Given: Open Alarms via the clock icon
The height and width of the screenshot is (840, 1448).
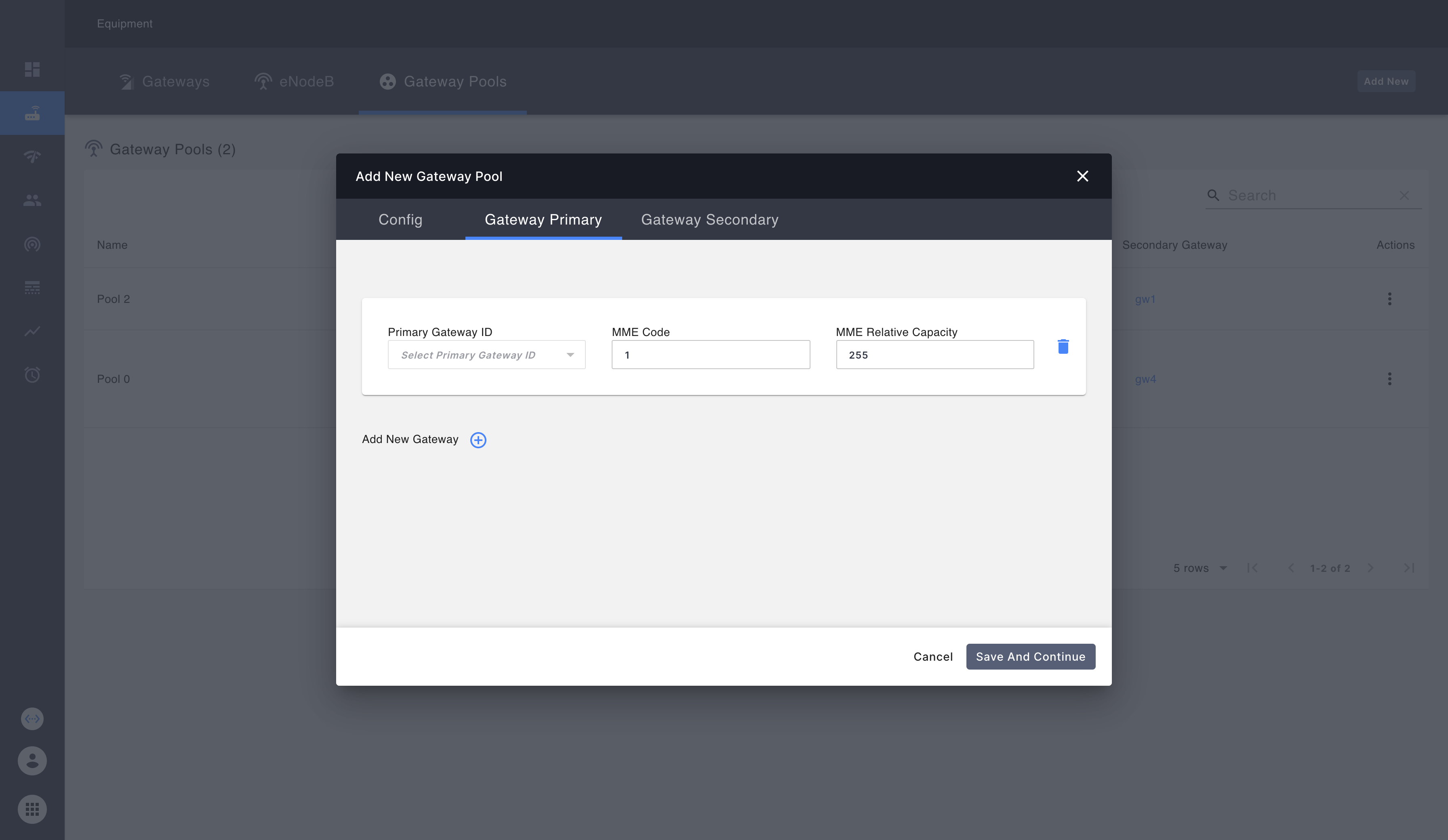Looking at the screenshot, I should (32, 375).
